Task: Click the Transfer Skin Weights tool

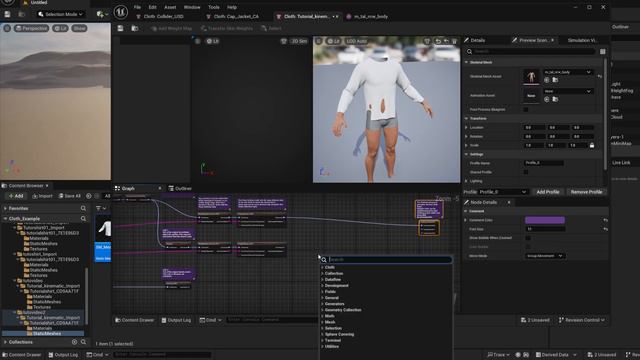Action: pyautogui.click(x=227, y=29)
